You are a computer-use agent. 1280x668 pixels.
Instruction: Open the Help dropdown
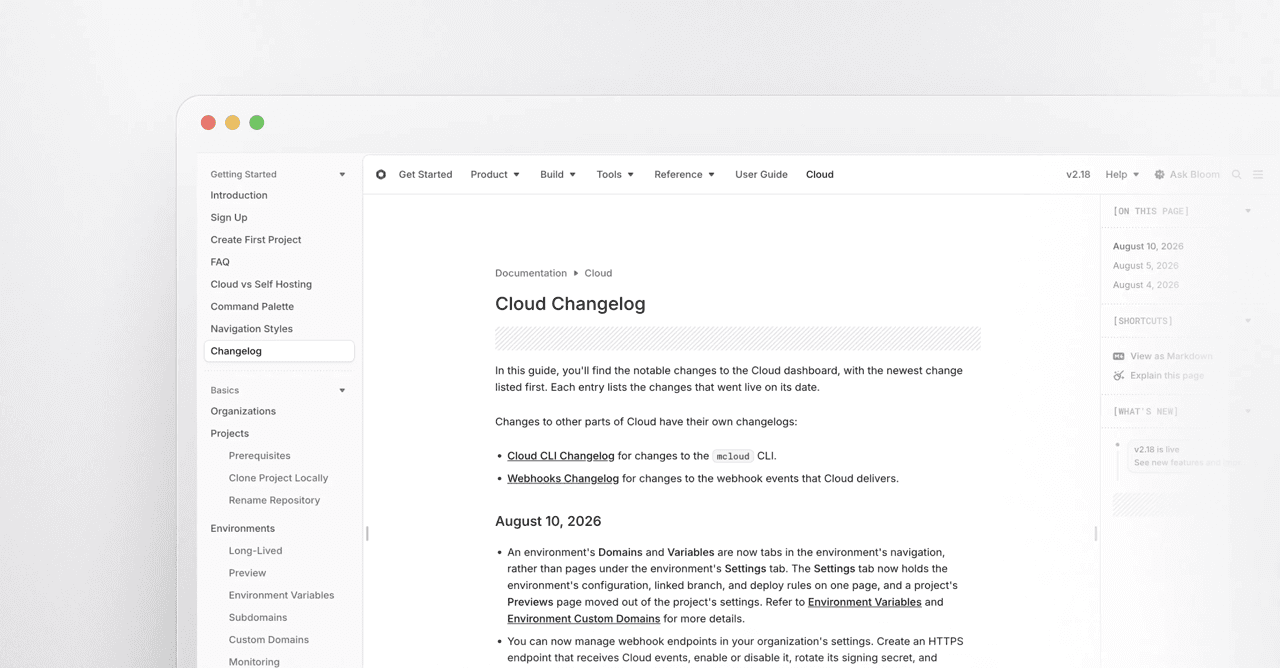pos(1122,174)
